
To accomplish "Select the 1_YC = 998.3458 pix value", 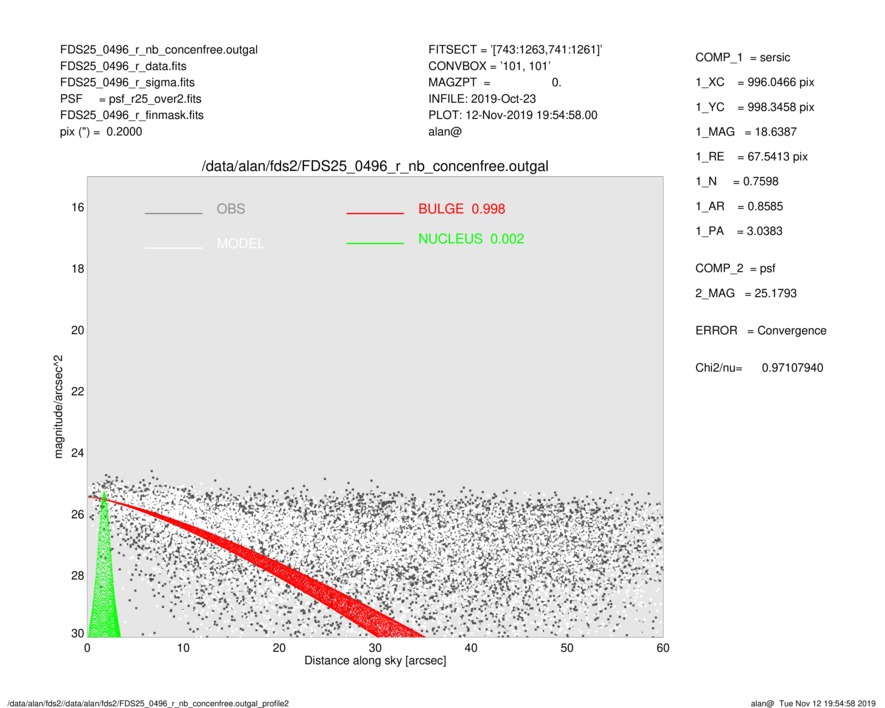I will (755, 107).
